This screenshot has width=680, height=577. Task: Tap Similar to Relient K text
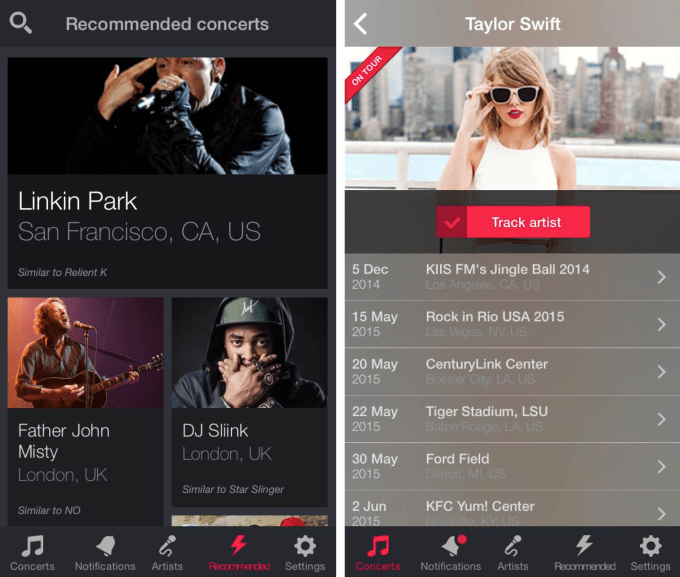tap(62, 272)
